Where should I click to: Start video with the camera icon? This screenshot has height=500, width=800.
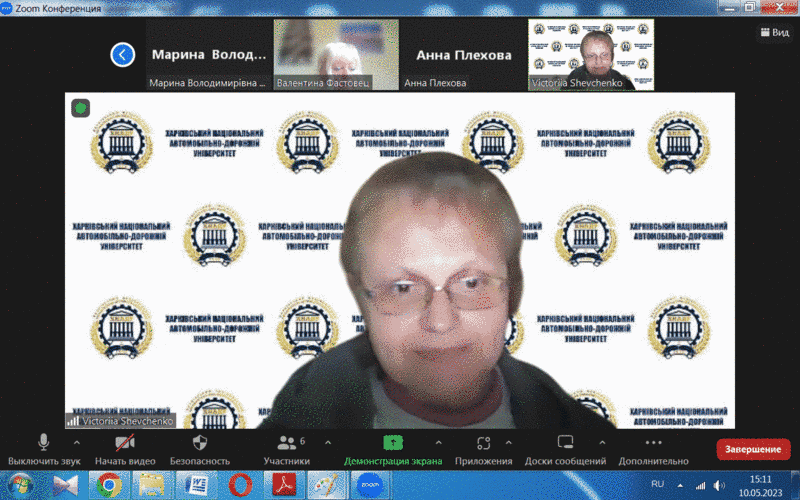point(124,442)
